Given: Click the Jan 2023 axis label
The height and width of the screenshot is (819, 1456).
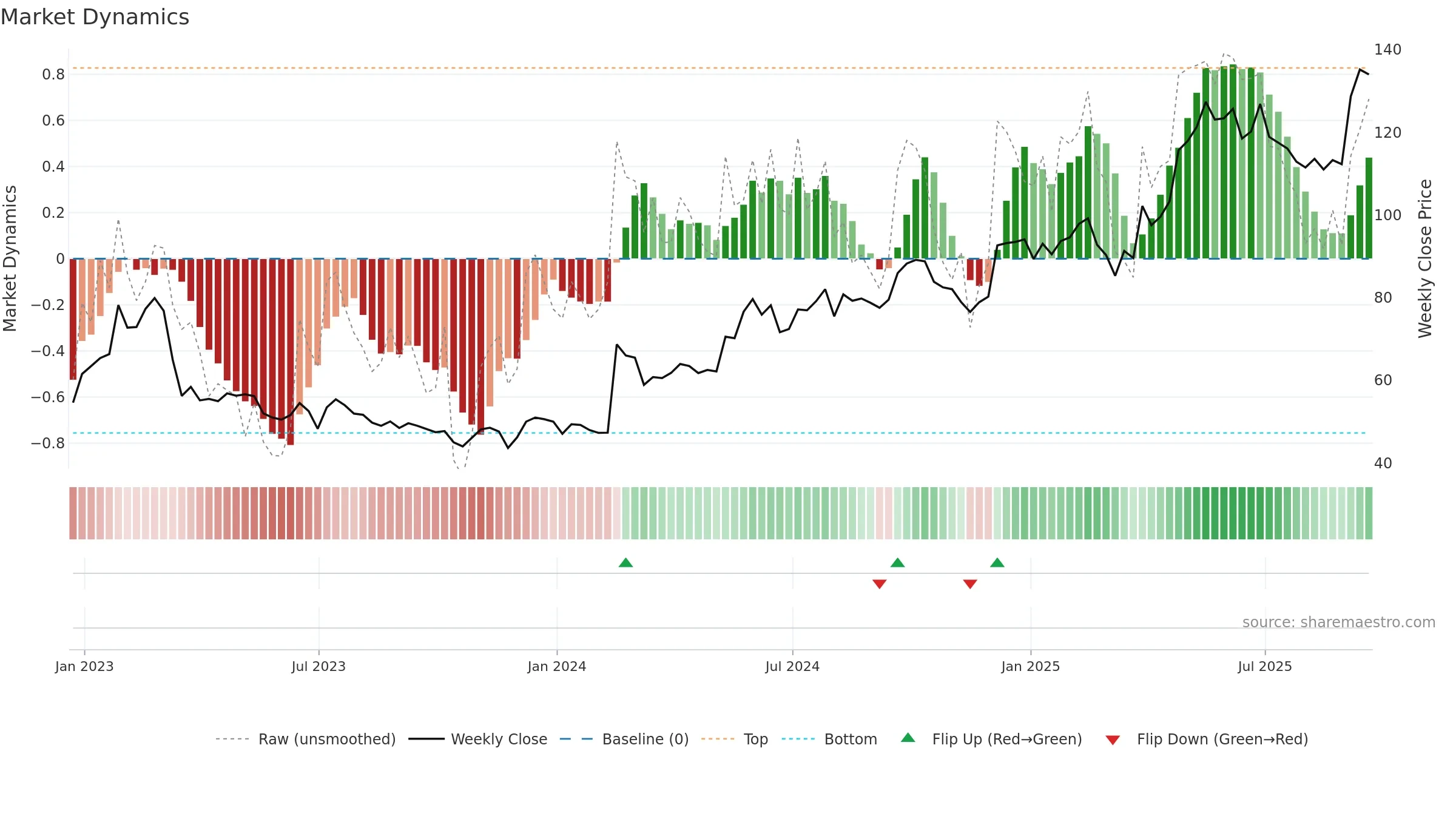Looking at the screenshot, I should [84, 666].
